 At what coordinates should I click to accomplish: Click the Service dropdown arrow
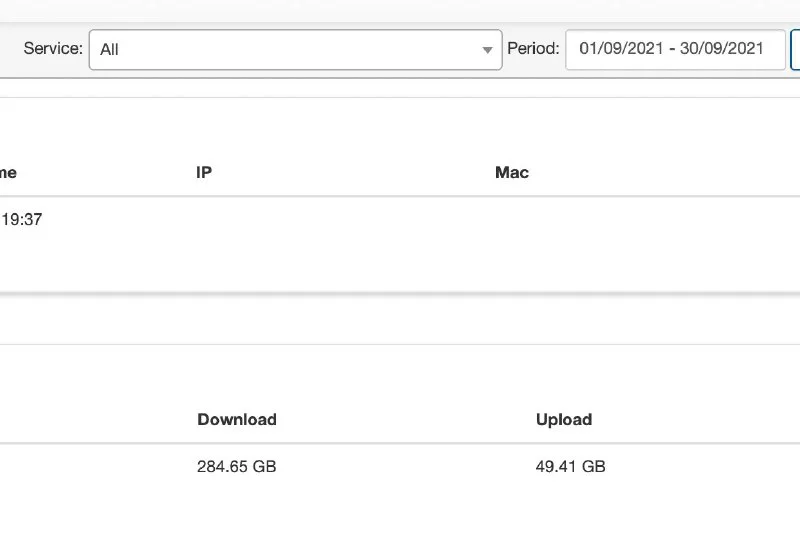tap(487, 50)
